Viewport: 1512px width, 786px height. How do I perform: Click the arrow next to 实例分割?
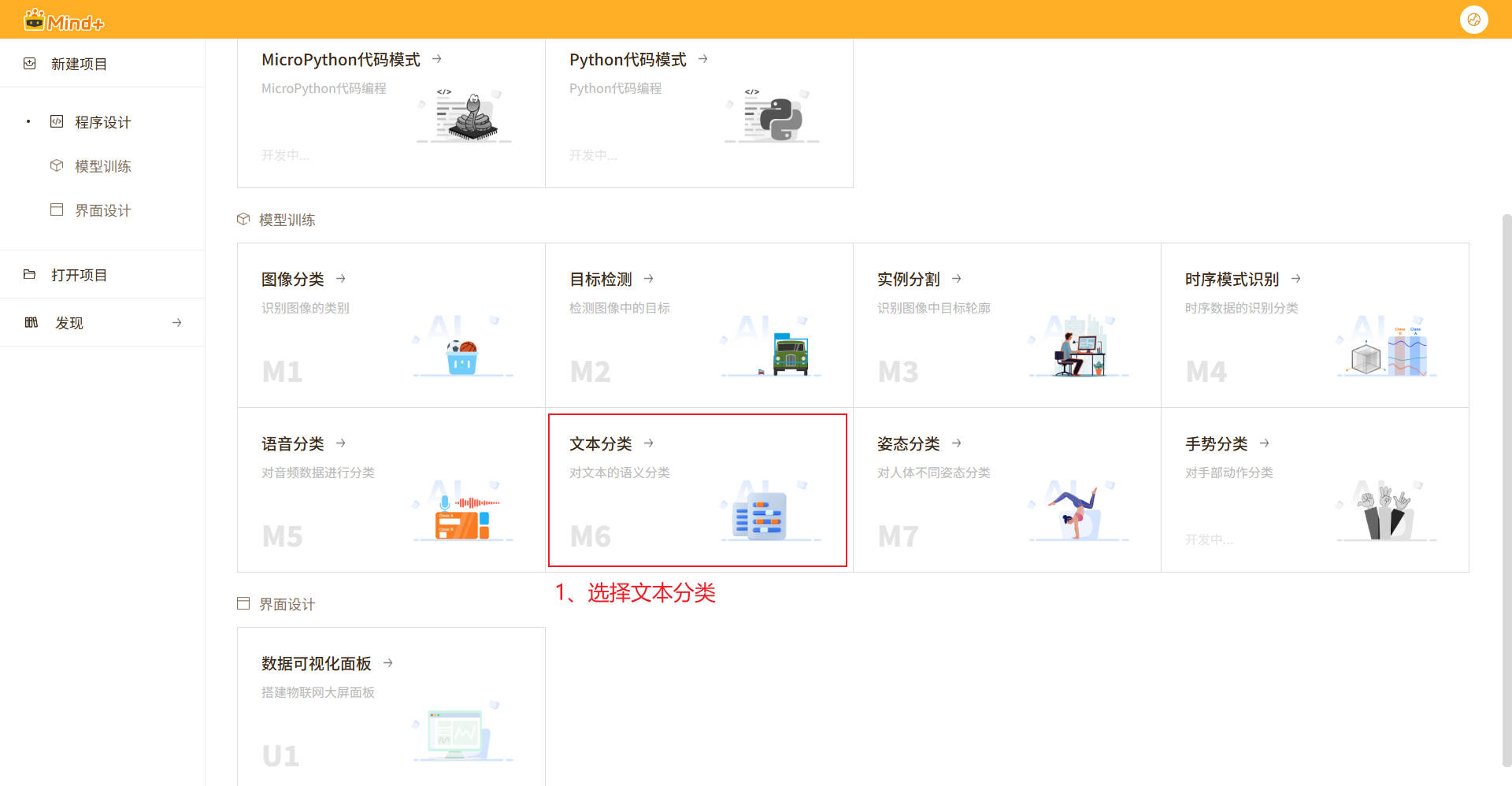pos(957,279)
